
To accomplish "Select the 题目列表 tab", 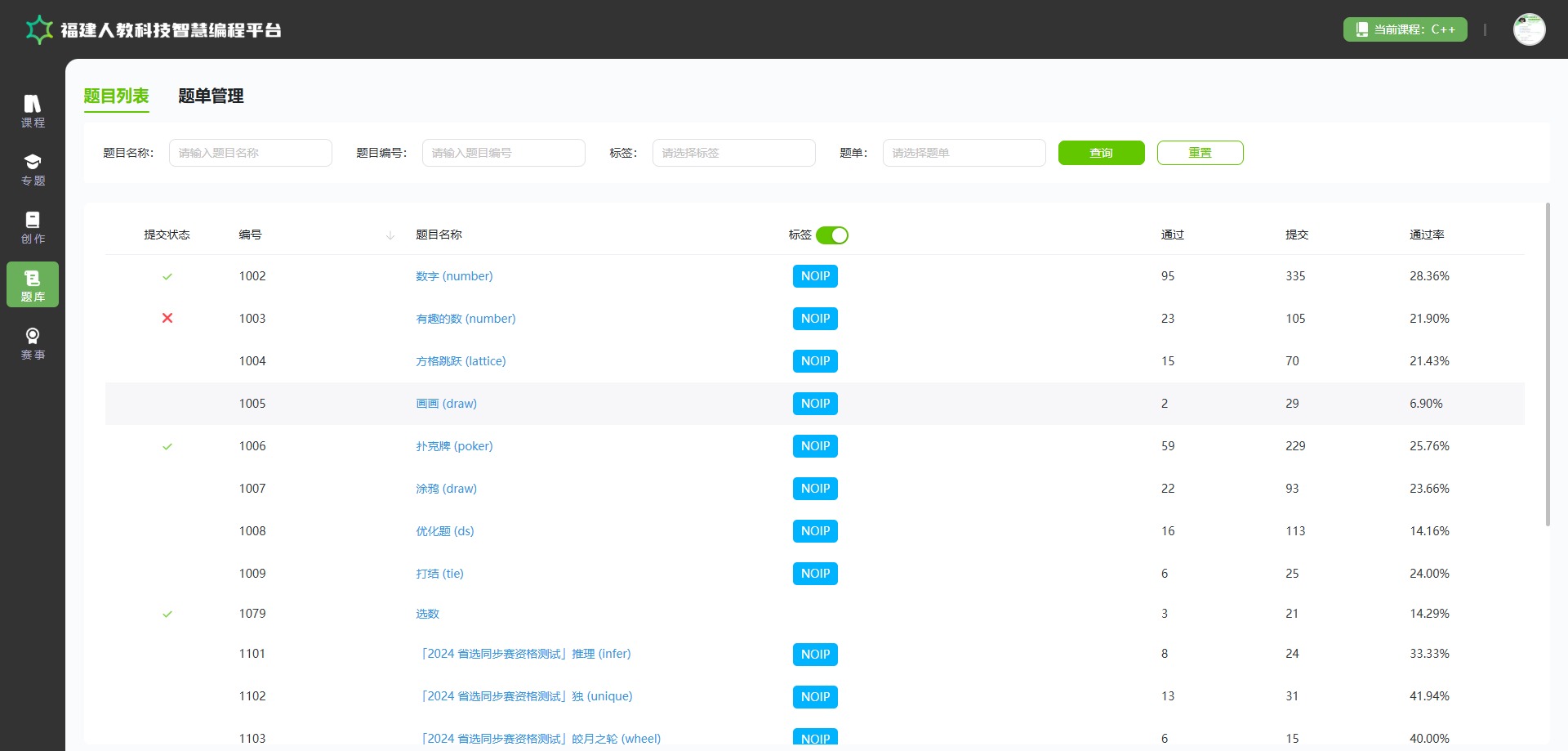I will pos(116,96).
